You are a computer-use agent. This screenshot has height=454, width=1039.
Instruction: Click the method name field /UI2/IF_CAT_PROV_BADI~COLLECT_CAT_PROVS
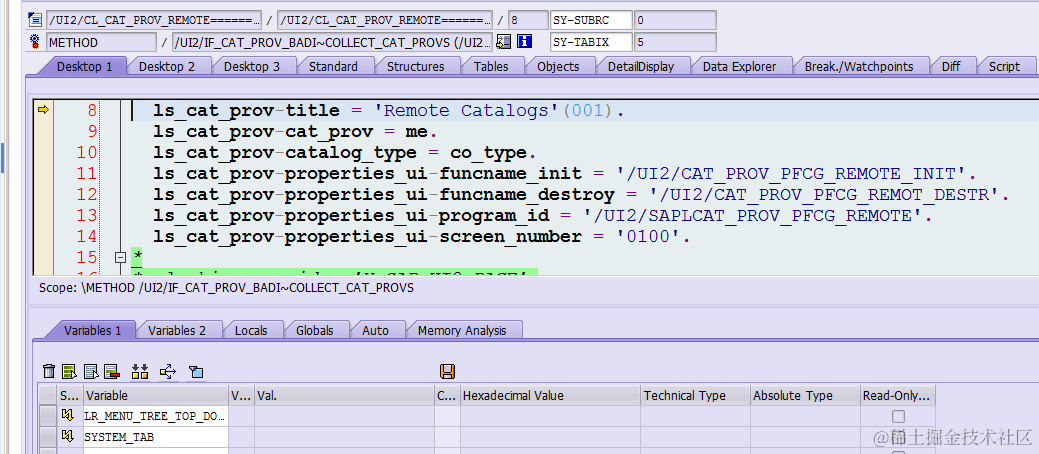(x=333, y=42)
